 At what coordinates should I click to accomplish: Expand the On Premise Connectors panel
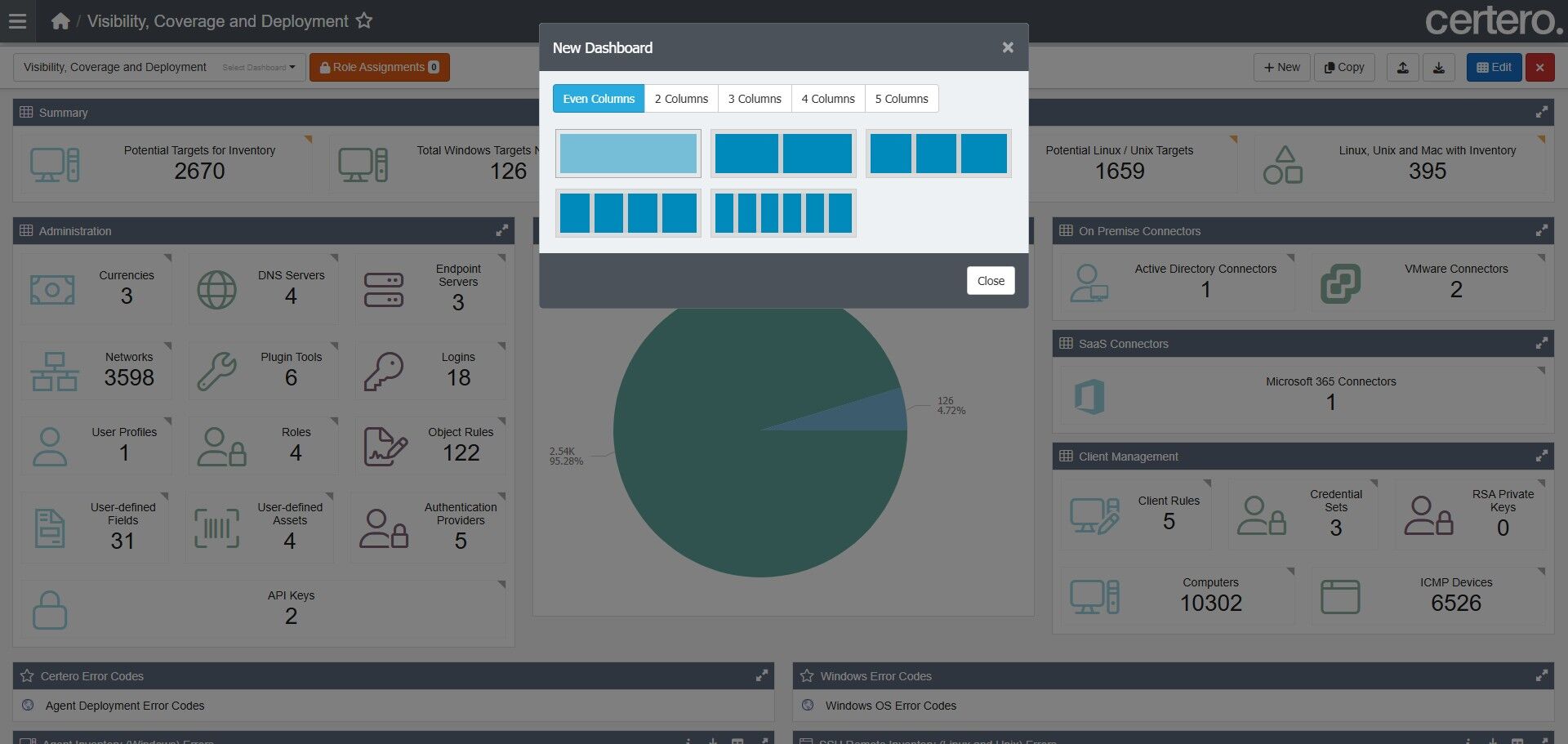(1541, 231)
